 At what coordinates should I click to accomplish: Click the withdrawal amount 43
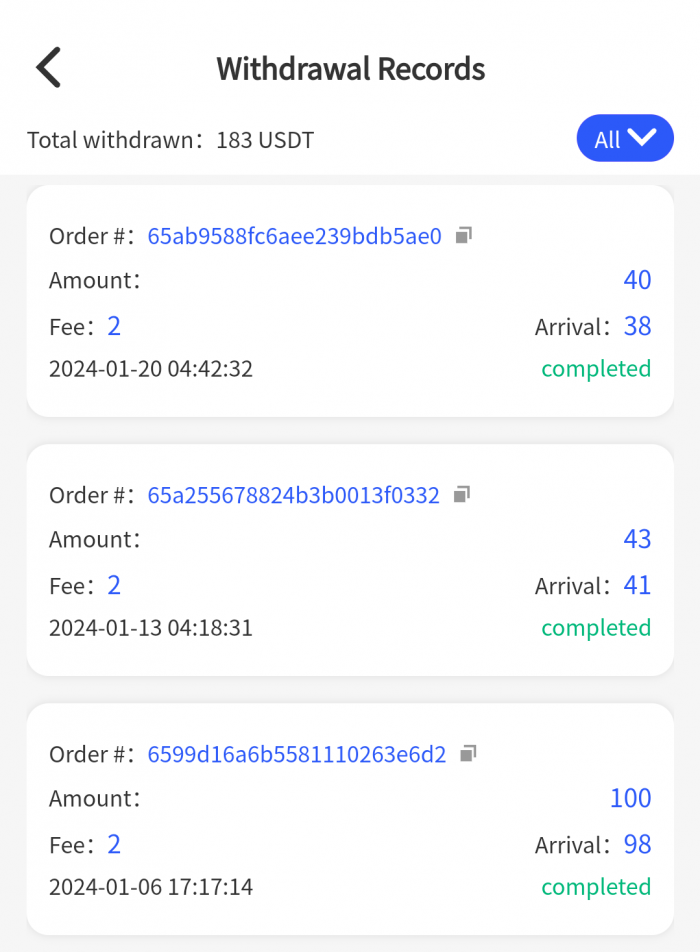coord(637,539)
